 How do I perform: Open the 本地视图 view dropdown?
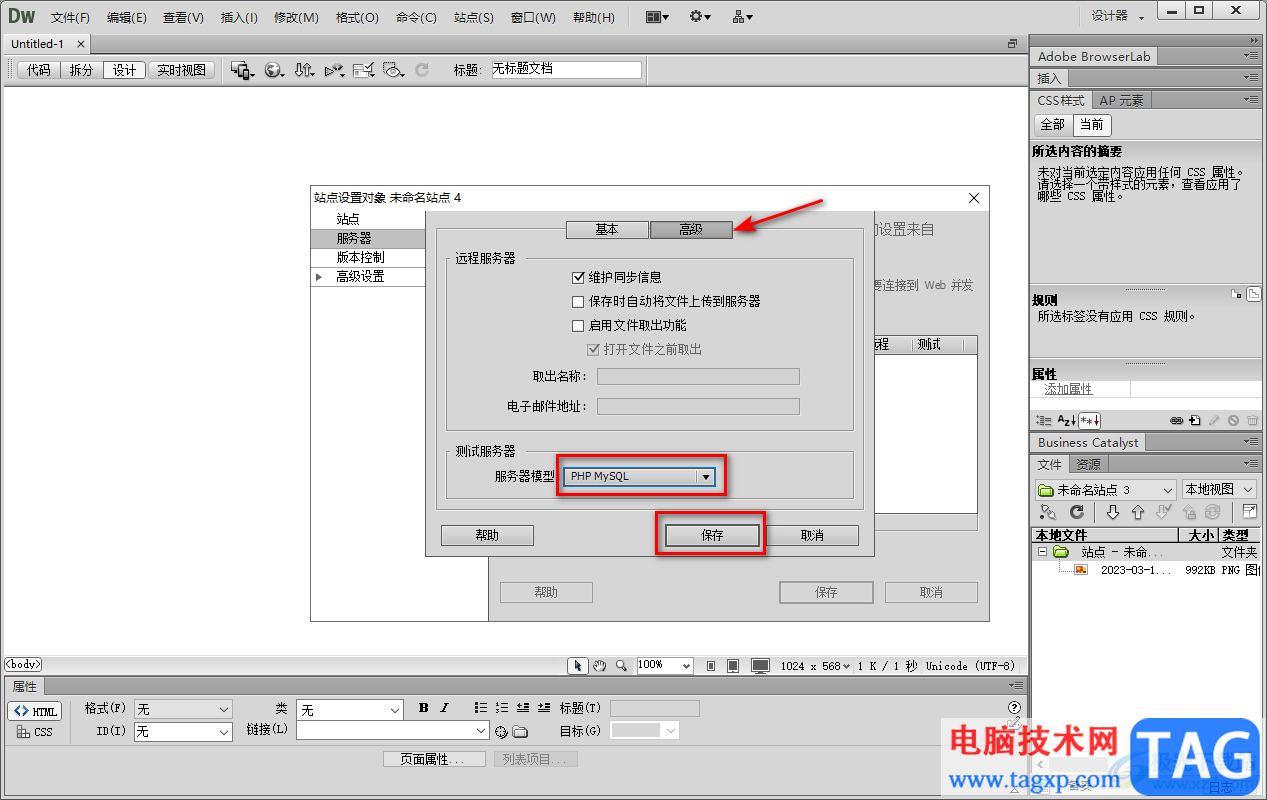pos(1219,490)
